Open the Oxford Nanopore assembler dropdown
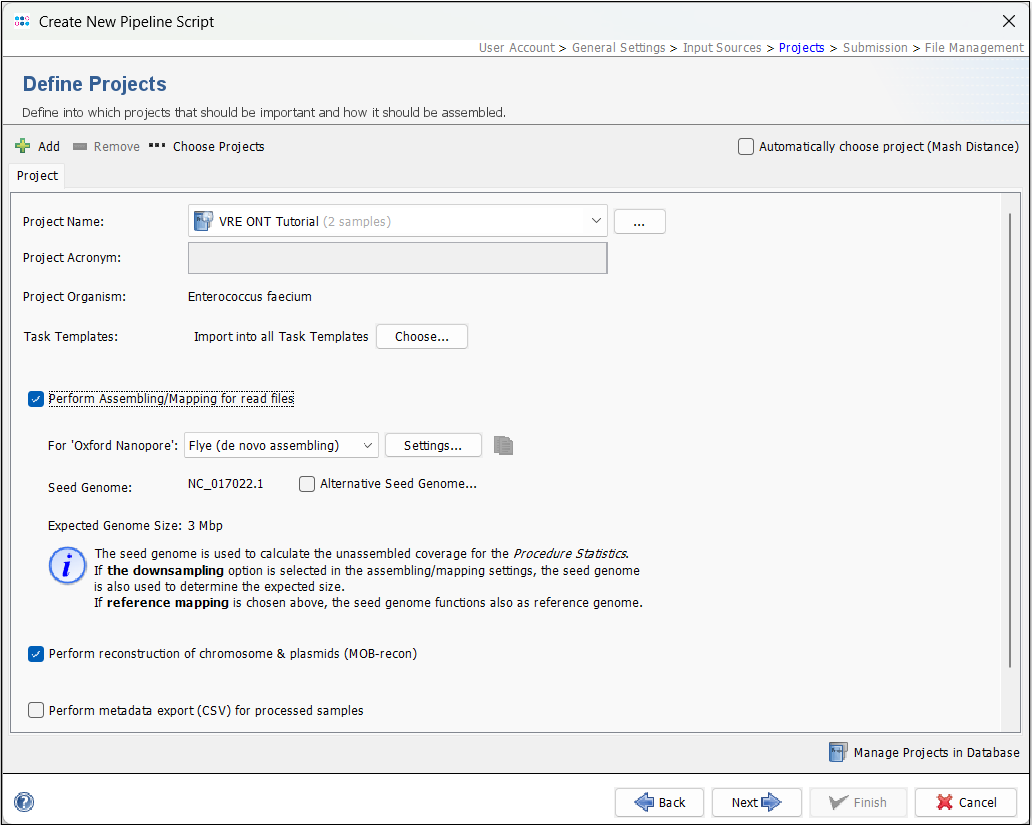 [366, 445]
